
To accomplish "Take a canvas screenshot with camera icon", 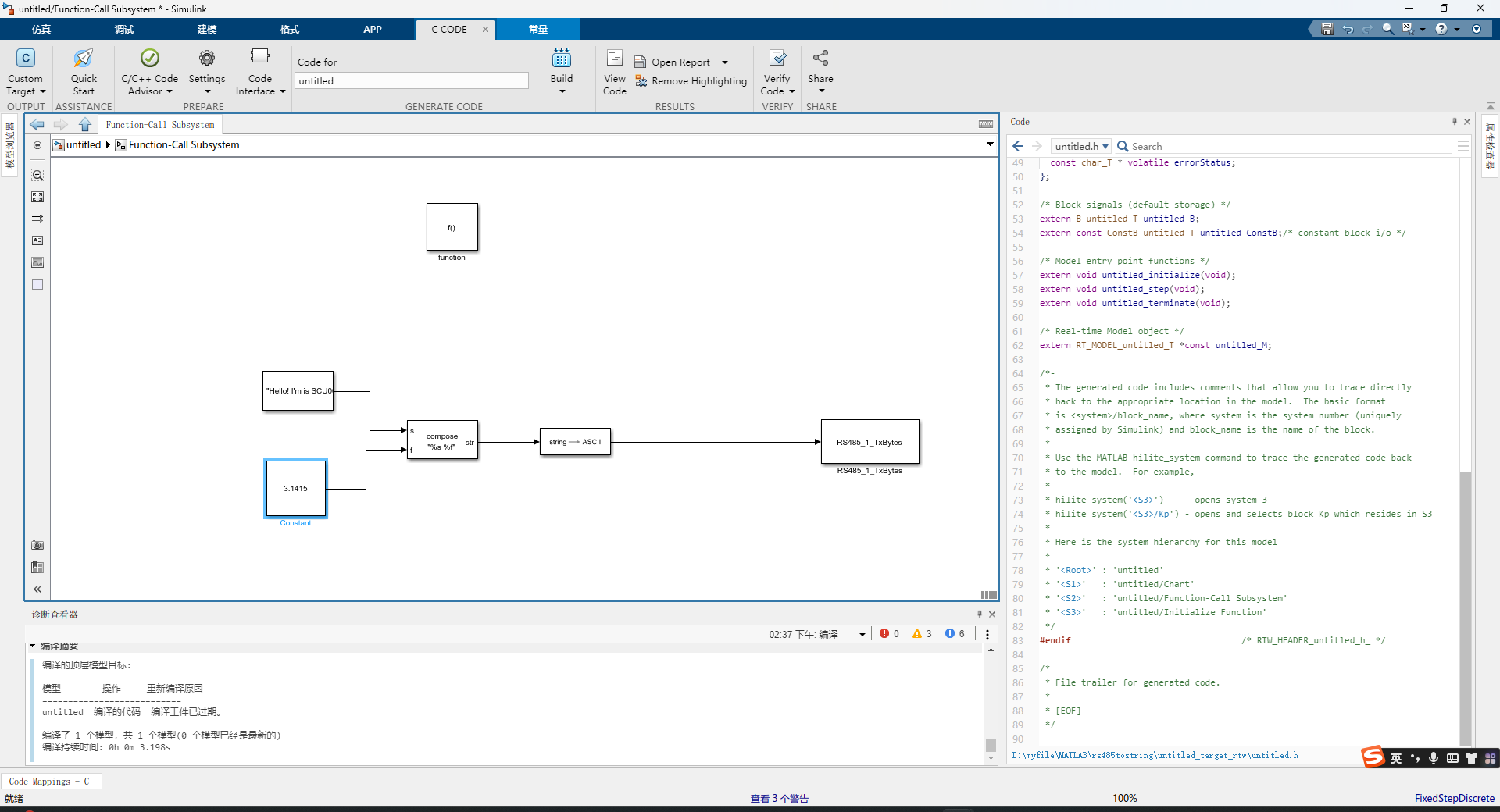I will [37, 545].
